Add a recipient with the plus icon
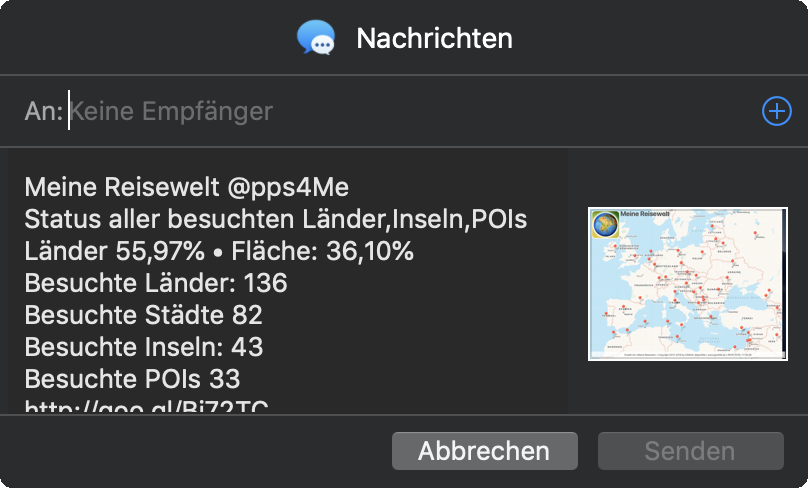 (777, 111)
